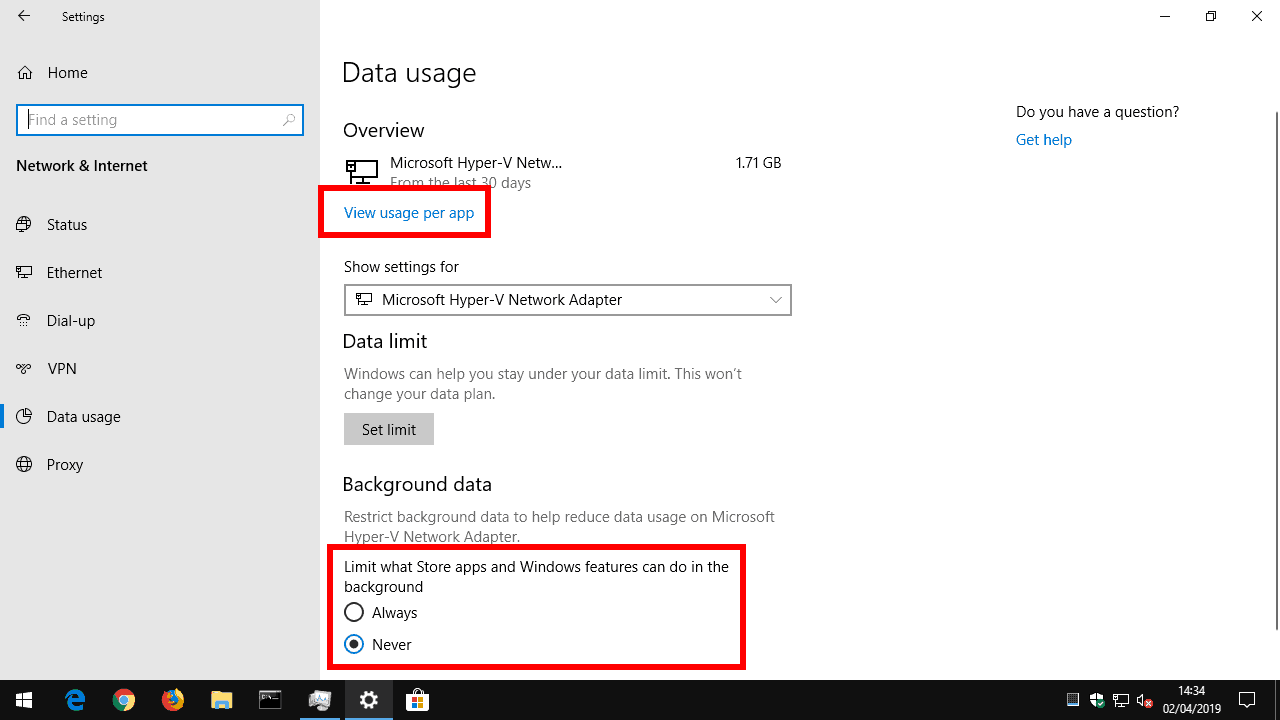
Task: Click the leftmost system tray icon
Action: coord(1073,700)
